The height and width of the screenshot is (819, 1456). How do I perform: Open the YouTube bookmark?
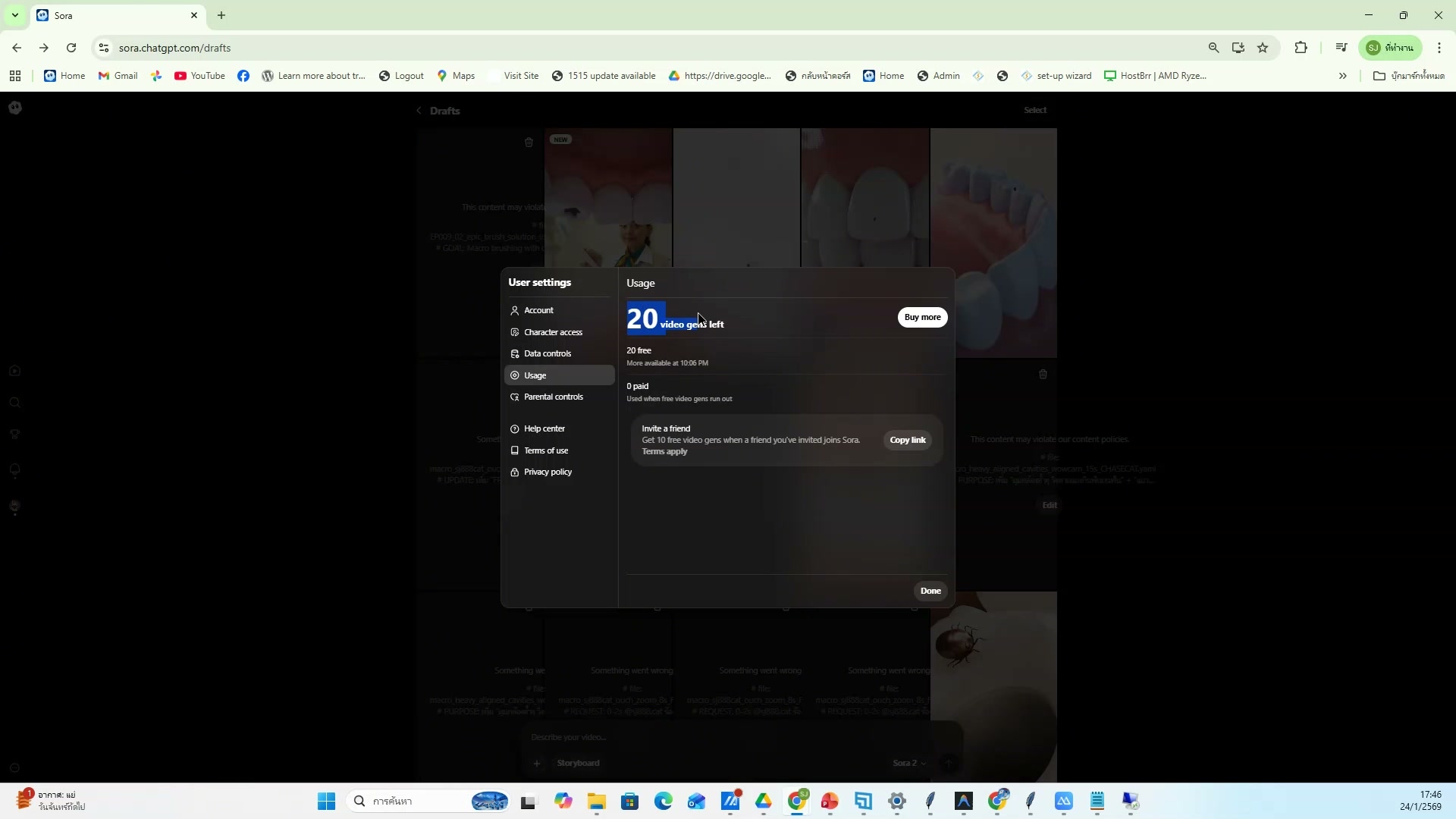click(x=200, y=76)
